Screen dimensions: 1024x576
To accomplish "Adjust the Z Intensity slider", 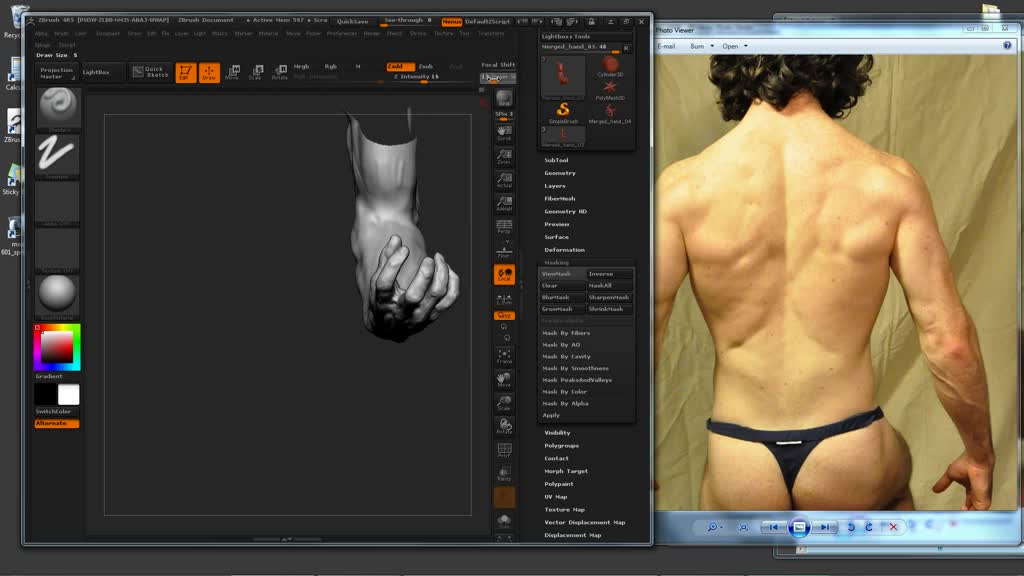I will [416, 78].
